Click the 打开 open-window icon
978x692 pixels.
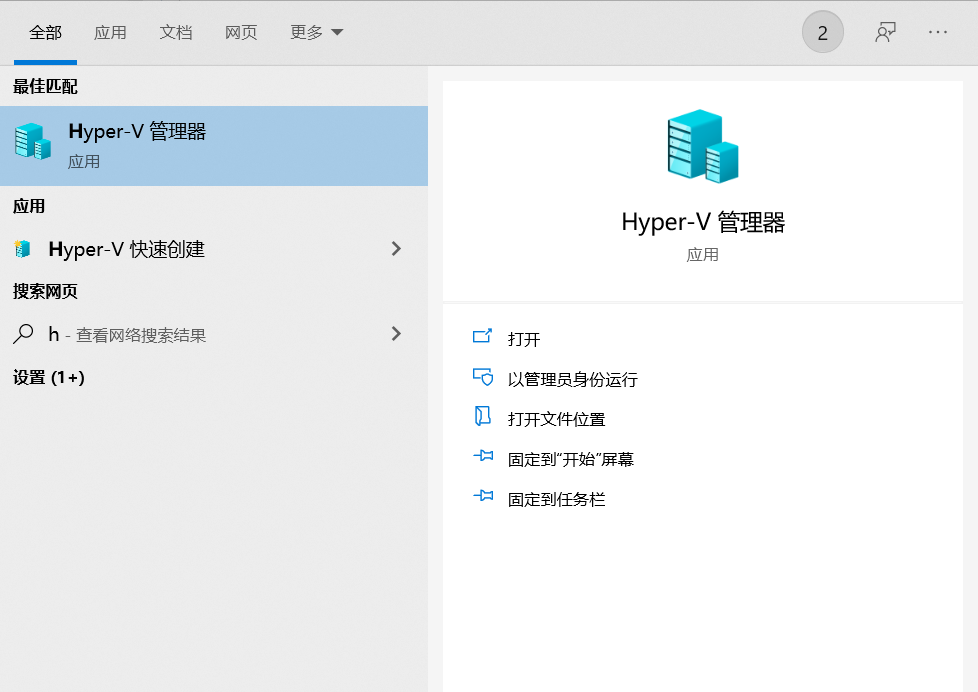coord(483,337)
